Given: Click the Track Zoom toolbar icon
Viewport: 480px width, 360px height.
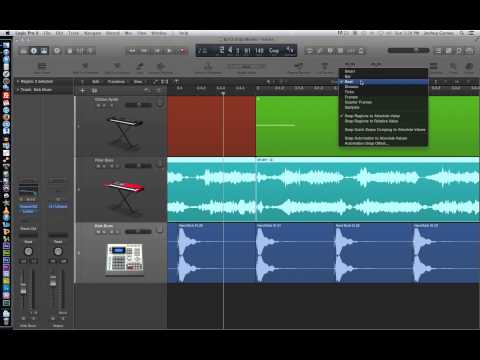Looking at the screenshot, I should [x=42, y=67].
